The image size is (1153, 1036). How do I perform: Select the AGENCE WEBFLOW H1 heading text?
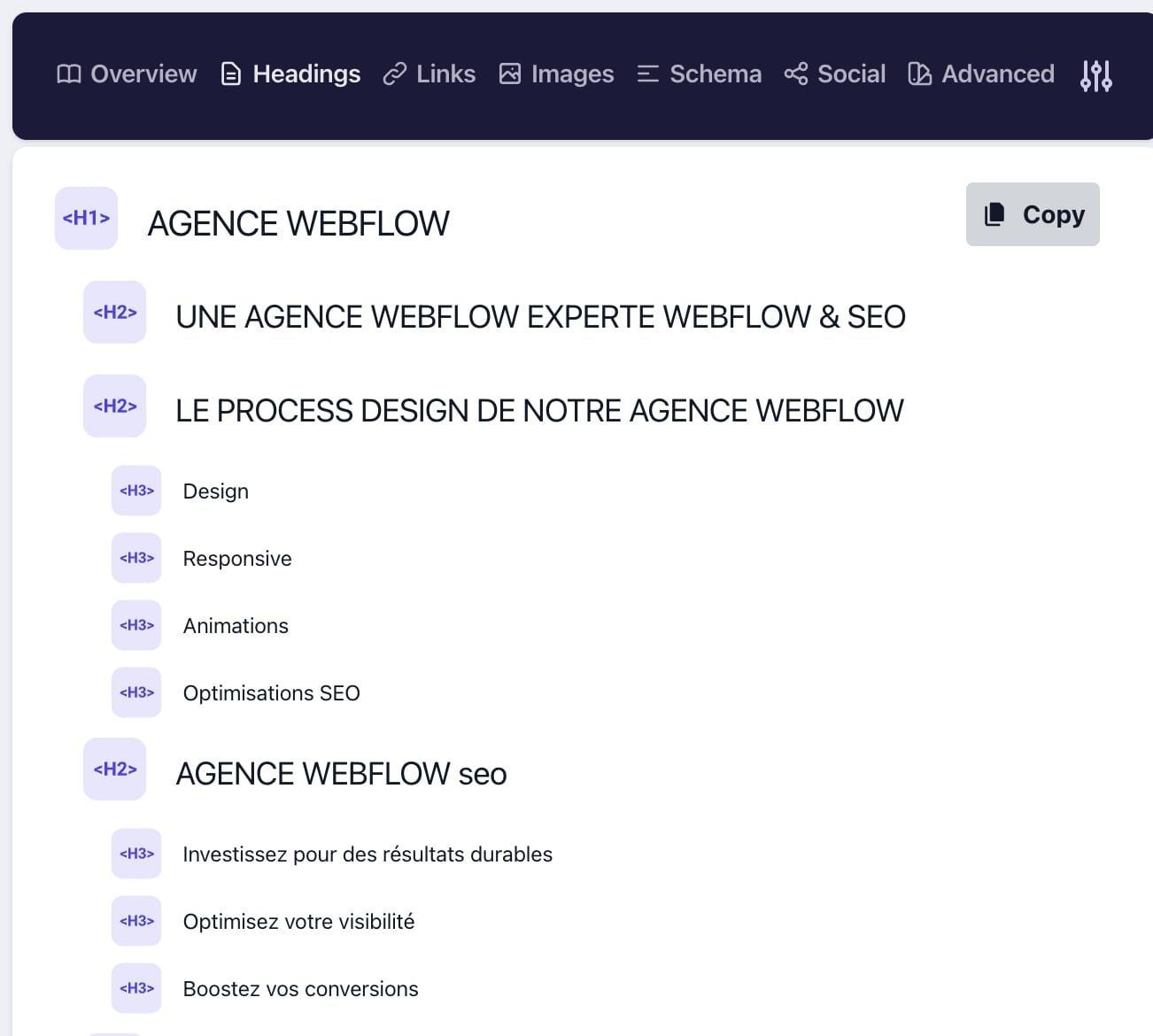tap(298, 223)
